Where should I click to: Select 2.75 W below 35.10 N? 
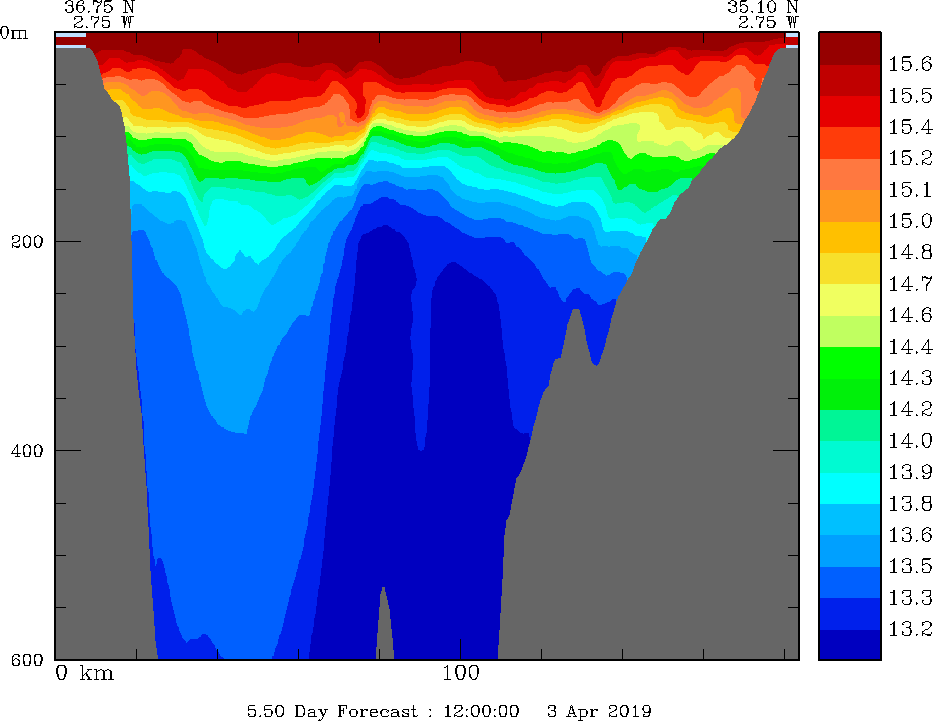click(x=768, y=23)
